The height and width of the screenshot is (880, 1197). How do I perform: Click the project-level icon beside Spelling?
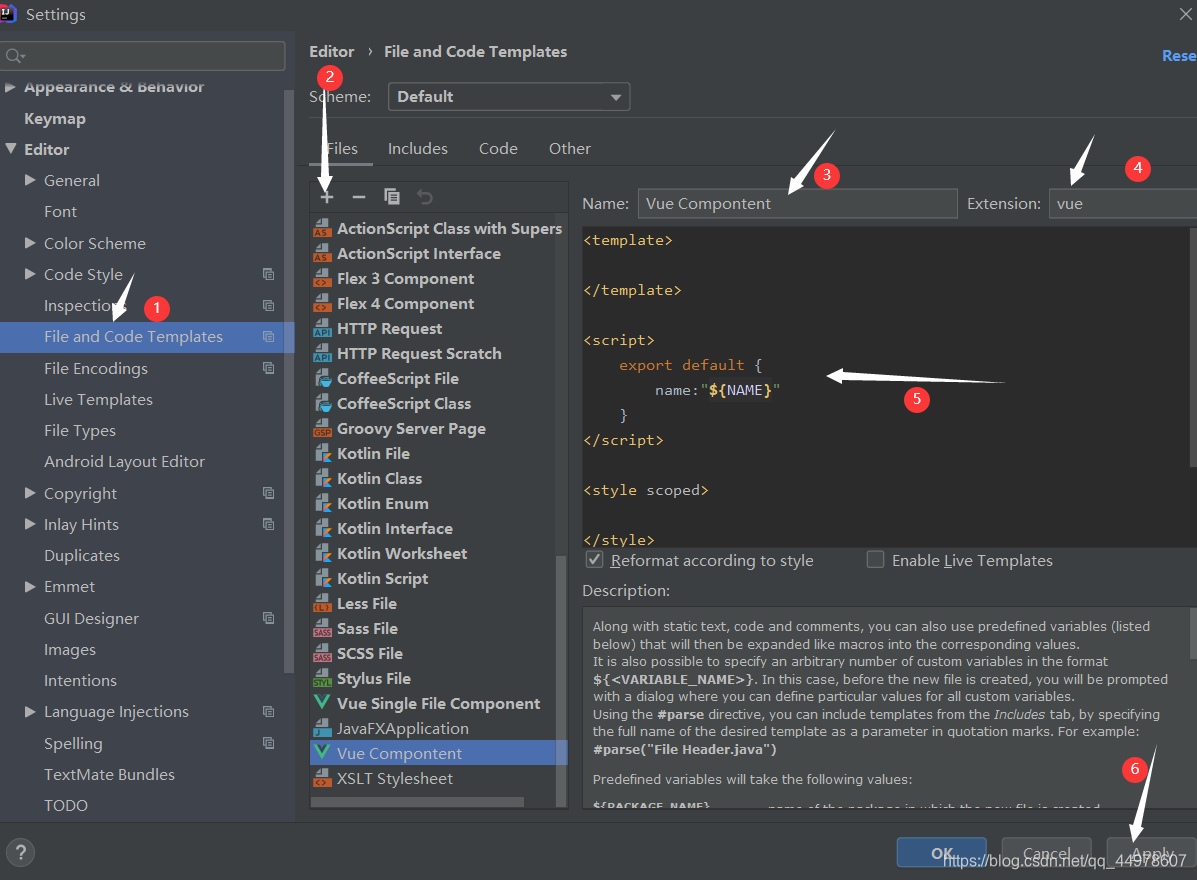click(269, 743)
